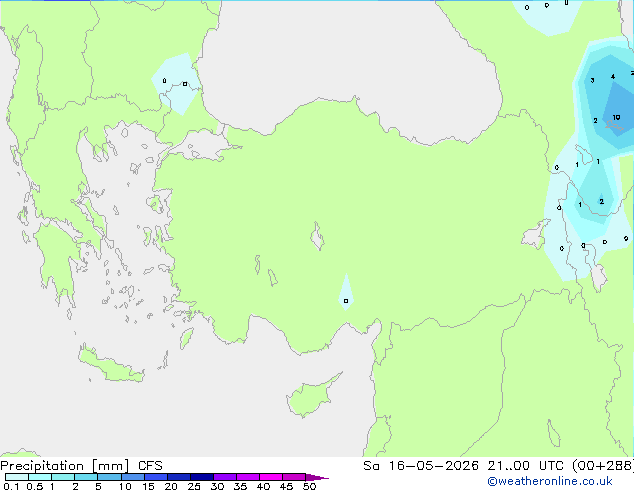Click the '25' legend scale label
This screenshot has width=634, height=490.
point(194,486)
